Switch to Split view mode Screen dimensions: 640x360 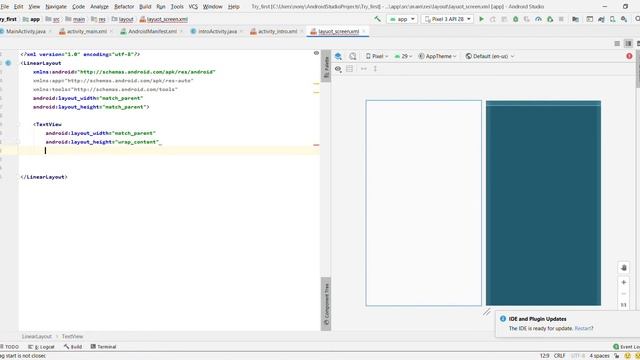[629, 43]
